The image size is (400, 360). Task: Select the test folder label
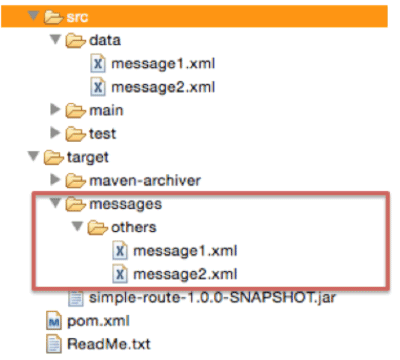pyautogui.click(x=102, y=134)
